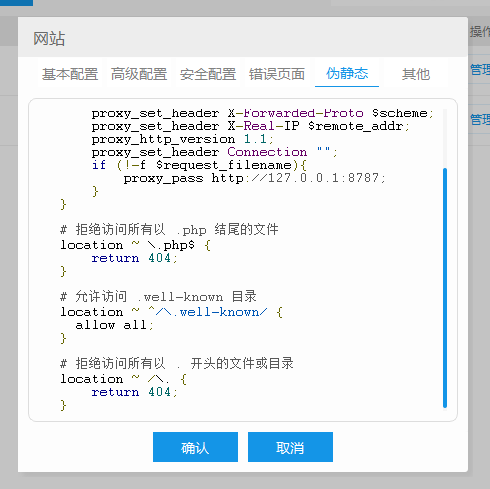Click the blue vertical scrollbar in editor
This screenshot has height=489, width=490.
click(445, 288)
